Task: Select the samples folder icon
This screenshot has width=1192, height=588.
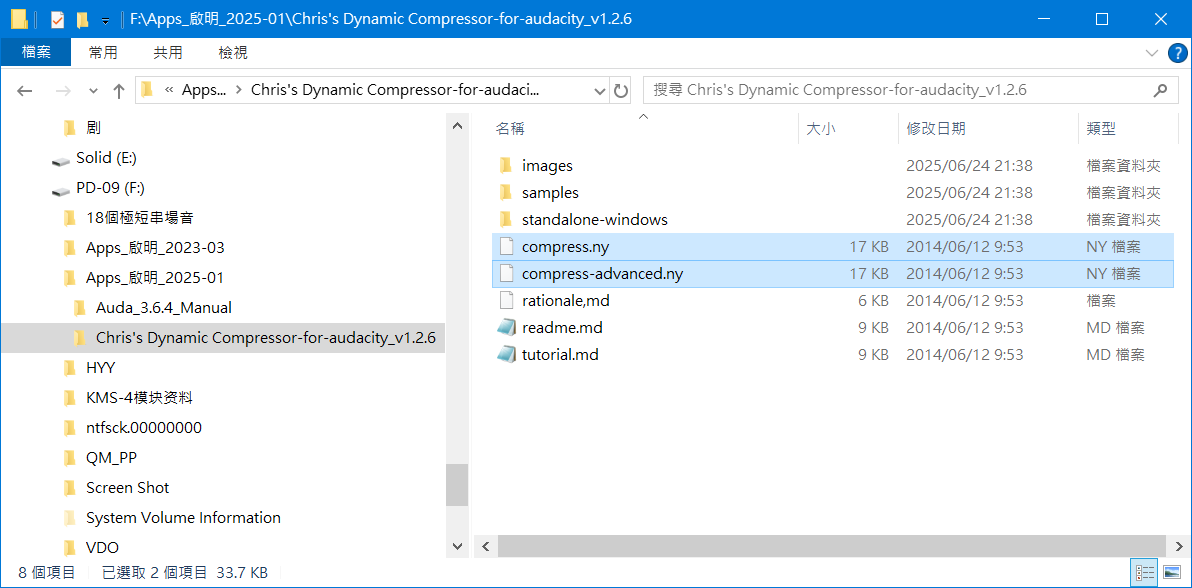Action: pyautogui.click(x=506, y=192)
